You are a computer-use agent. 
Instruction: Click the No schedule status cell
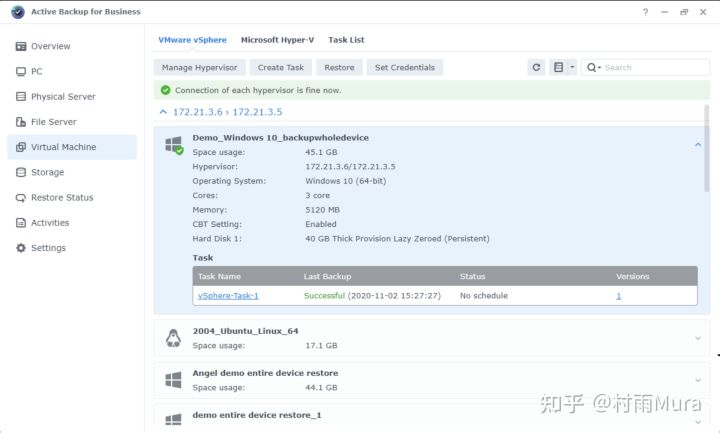[x=484, y=296]
